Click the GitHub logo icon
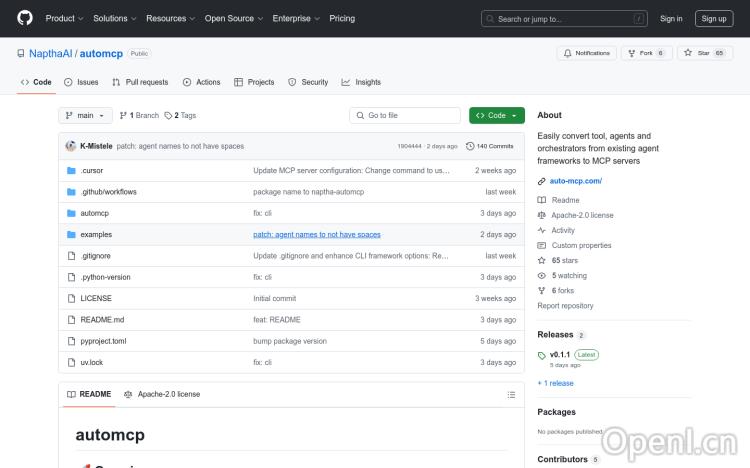750x468 pixels. pyautogui.click(x=25, y=18)
